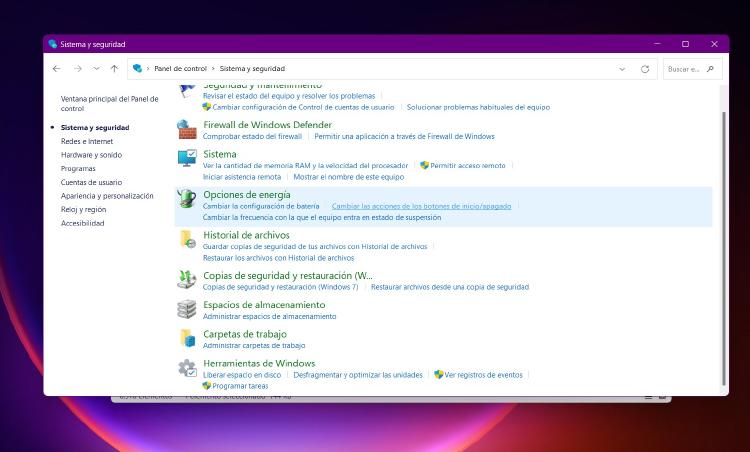Image resolution: width=750 pixels, height=452 pixels.
Task: Open Historial de archivos heading
Action: click(x=246, y=235)
